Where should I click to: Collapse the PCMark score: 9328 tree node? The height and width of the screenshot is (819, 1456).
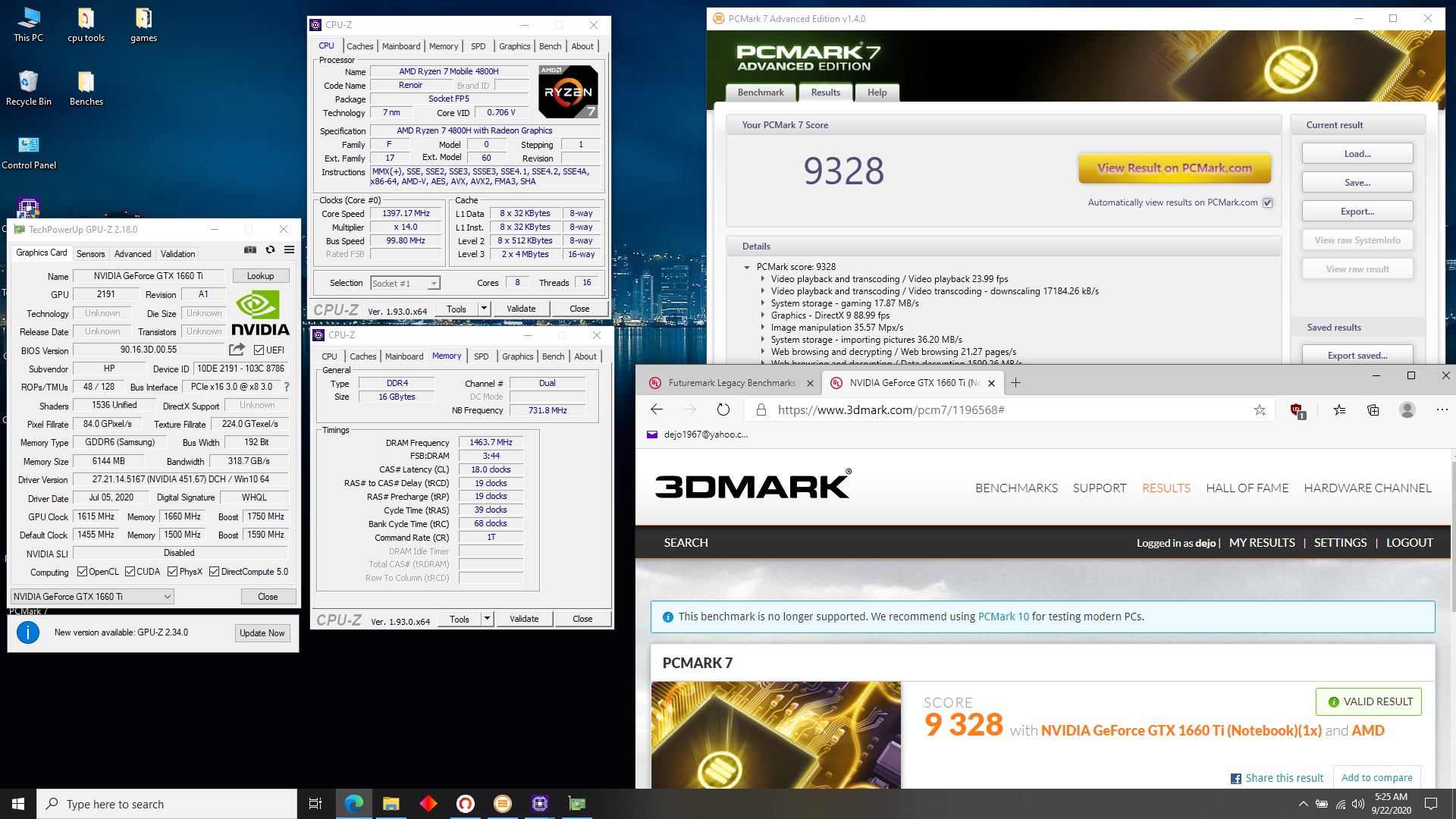coord(747,267)
